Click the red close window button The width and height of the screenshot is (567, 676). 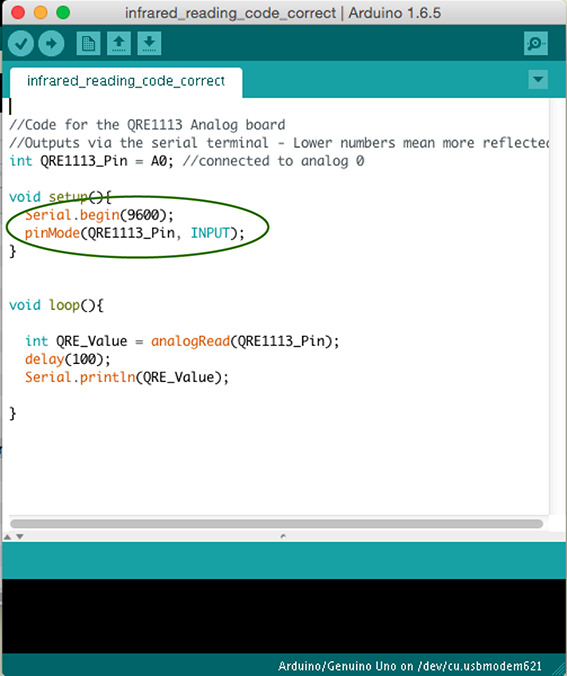[x=18, y=13]
